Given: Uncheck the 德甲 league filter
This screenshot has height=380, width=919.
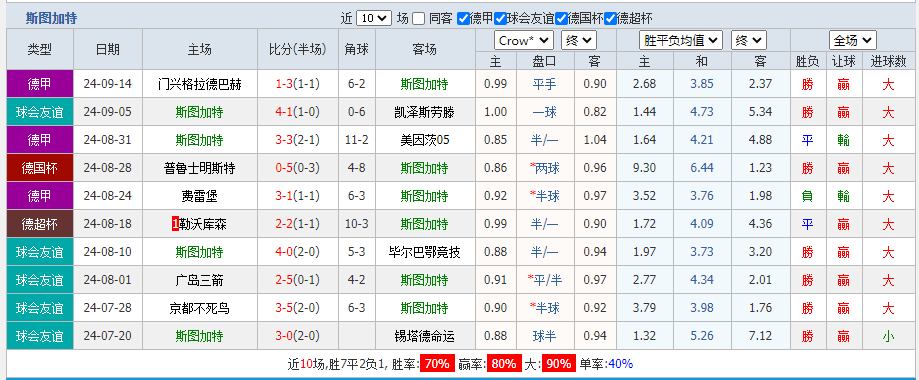Looking at the screenshot, I should (463, 18).
